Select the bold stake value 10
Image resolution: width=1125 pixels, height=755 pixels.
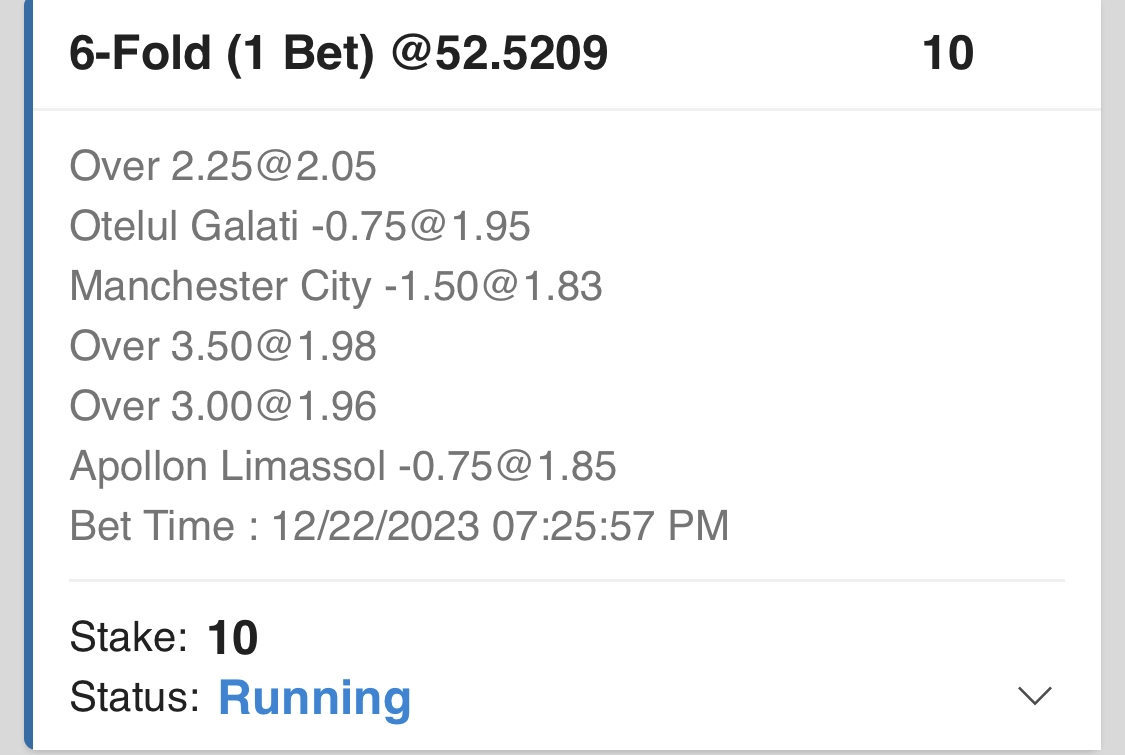point(233,638)
